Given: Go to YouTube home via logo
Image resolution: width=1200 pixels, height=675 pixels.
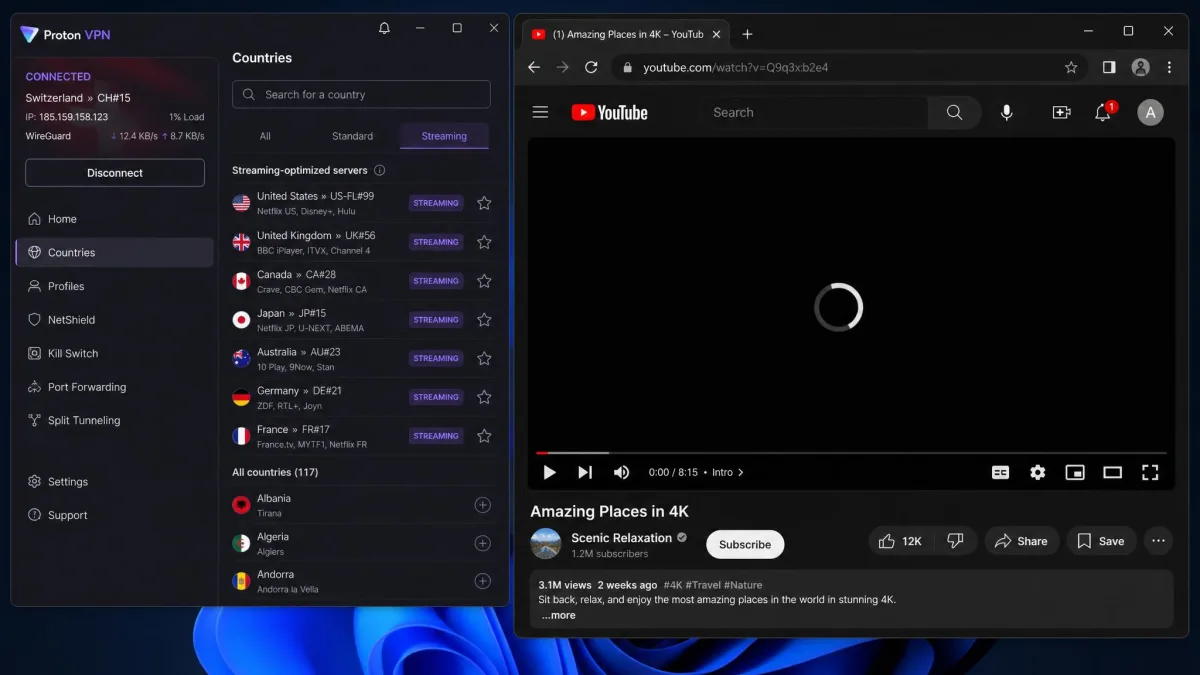Looking at the screenshot, I should coord(609,113).
